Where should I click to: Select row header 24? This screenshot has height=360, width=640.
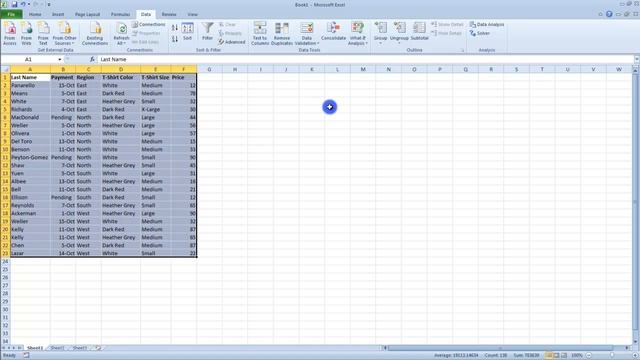click(x=5, y=261)
